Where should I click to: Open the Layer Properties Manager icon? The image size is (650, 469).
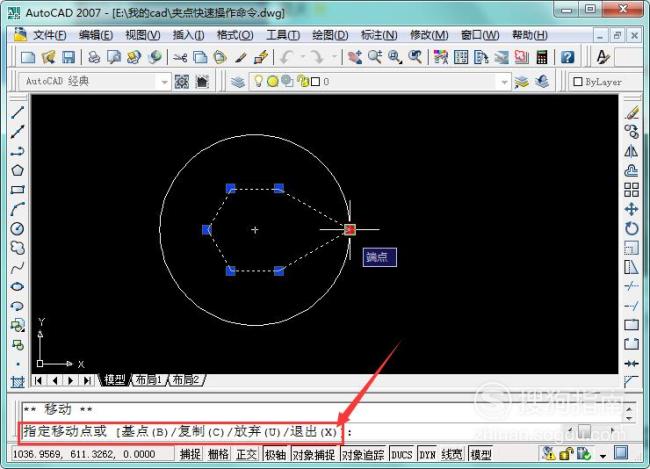[238, 82]
